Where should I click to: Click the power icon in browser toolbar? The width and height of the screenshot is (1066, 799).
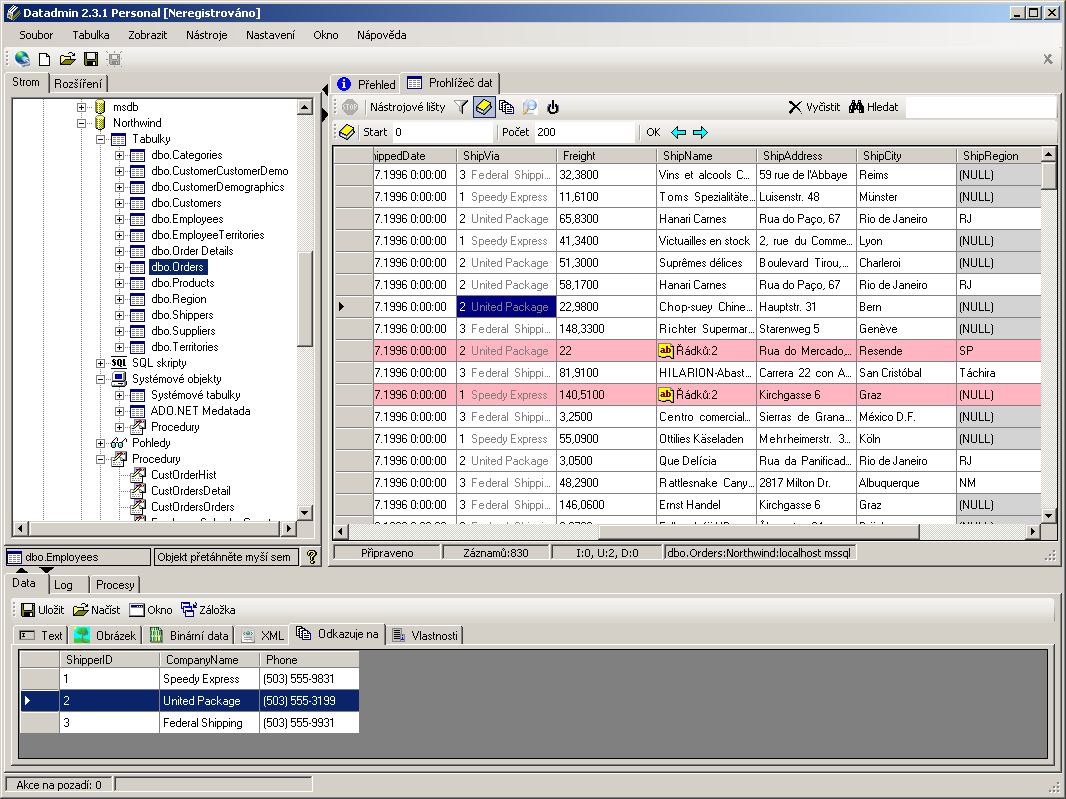[553, 107]
